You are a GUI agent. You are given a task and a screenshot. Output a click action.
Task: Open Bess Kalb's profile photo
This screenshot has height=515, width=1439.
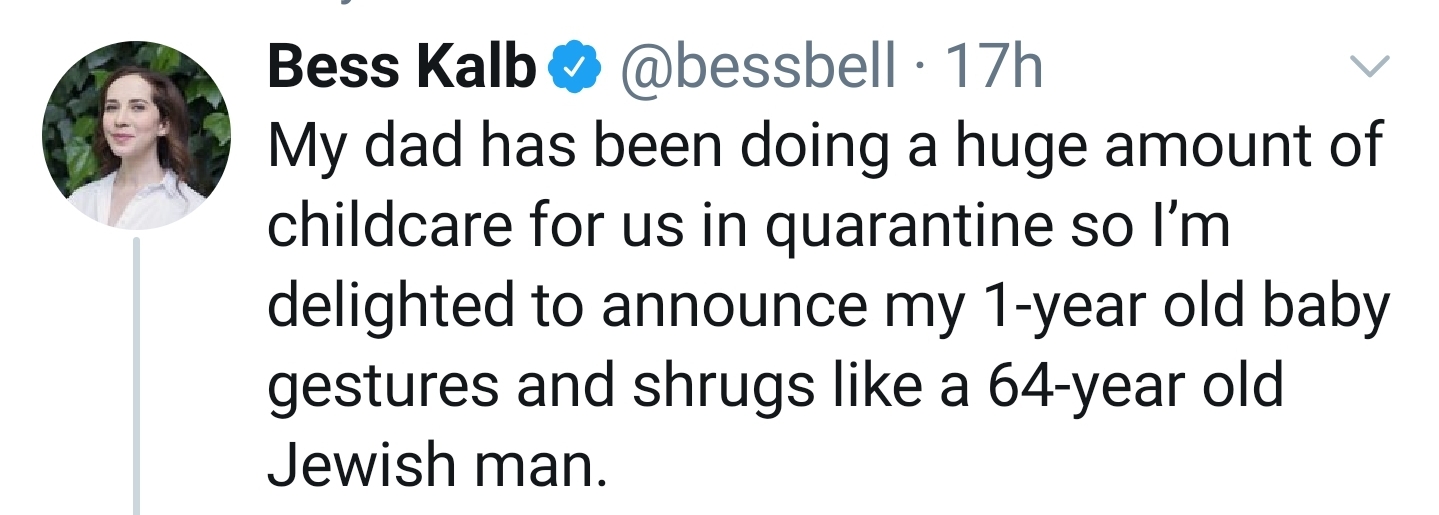(x=136, y=135)
